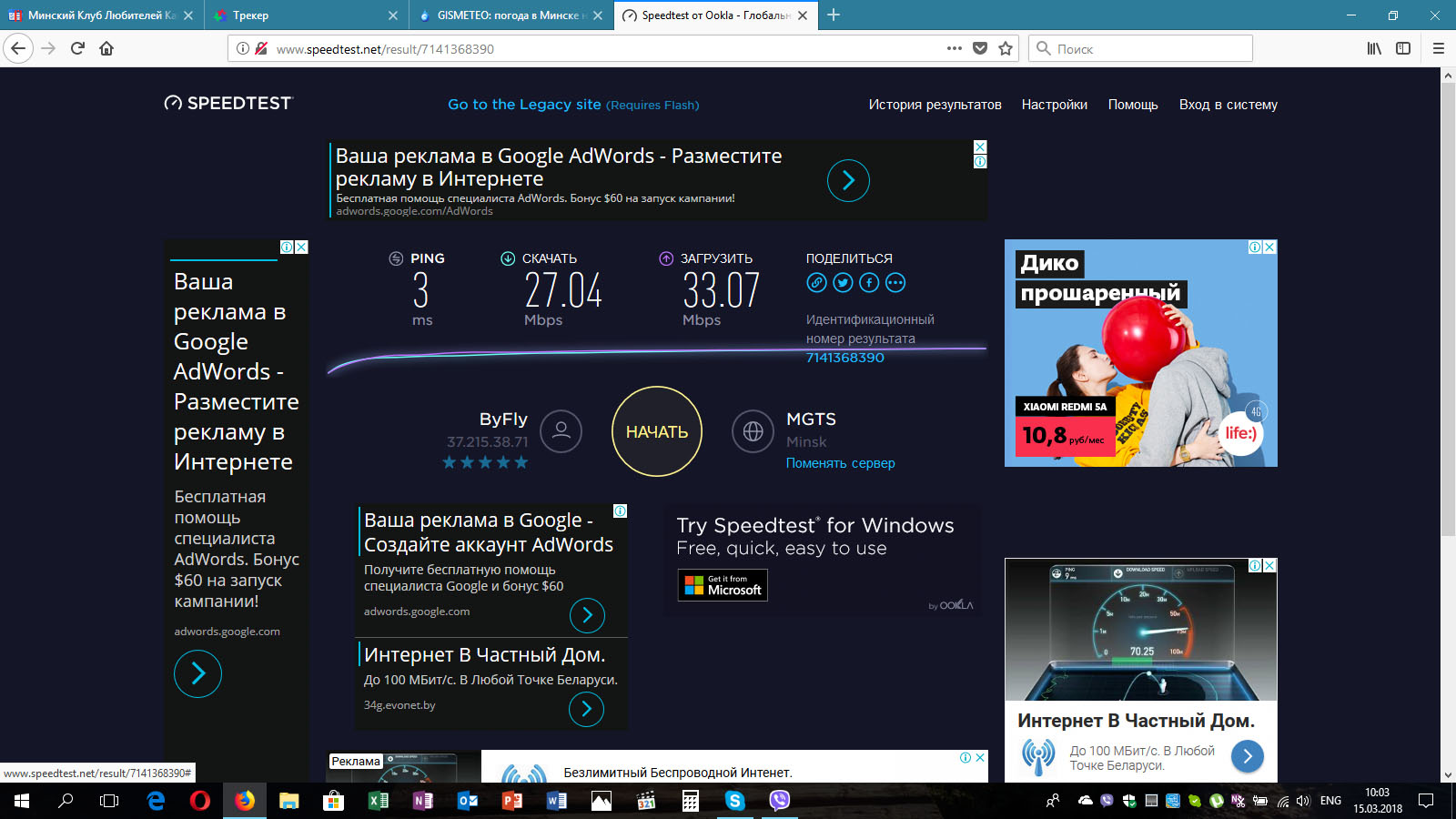Image resolution: width=1456 pixels, height=819 pixels.
Task: Open a new tab with the plus button
Action: 834,15
